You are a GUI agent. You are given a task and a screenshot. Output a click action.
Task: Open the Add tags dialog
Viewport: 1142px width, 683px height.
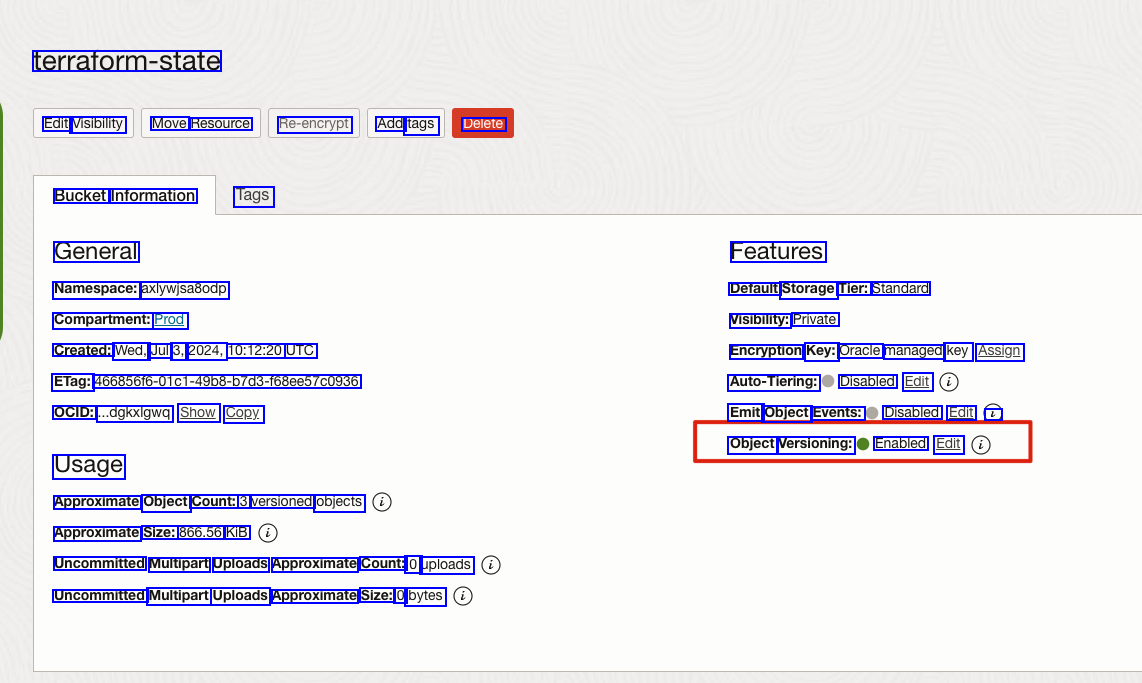point(406,123)
